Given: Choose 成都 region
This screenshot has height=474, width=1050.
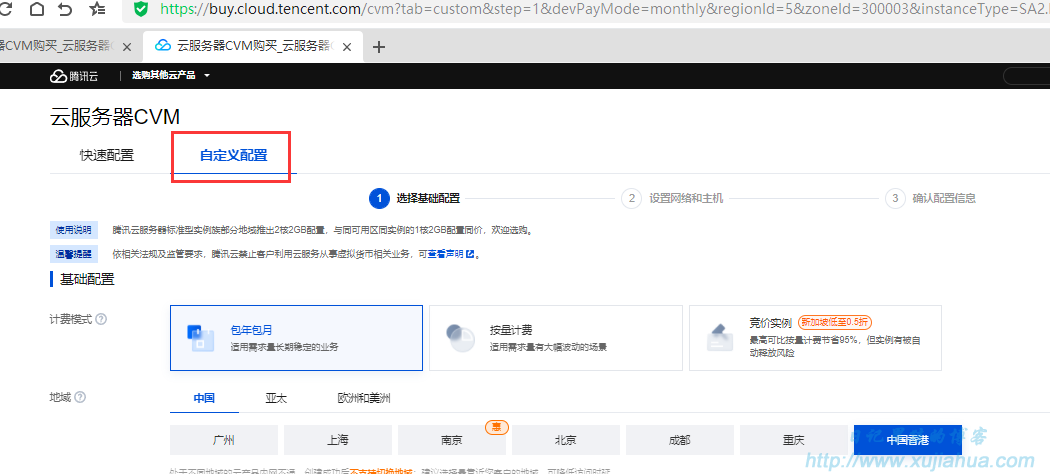Looking at the screenshot, I should (680, 440).
